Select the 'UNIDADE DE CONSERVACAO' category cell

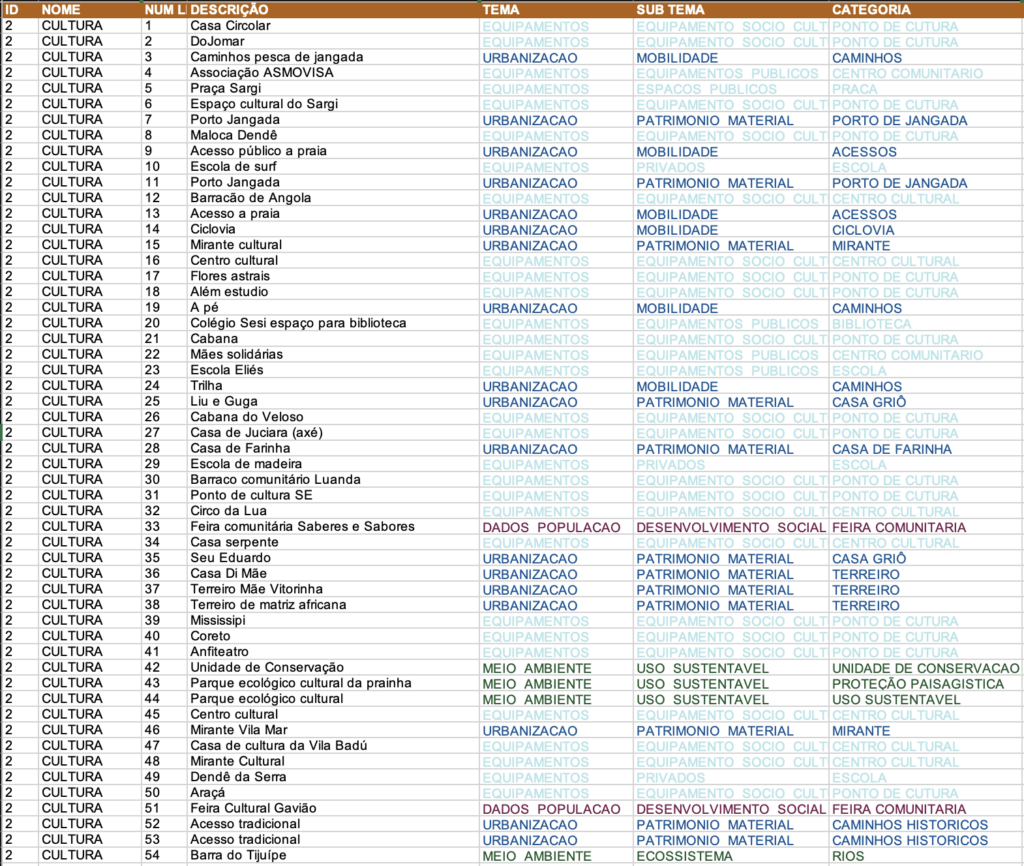pos(925,668)
